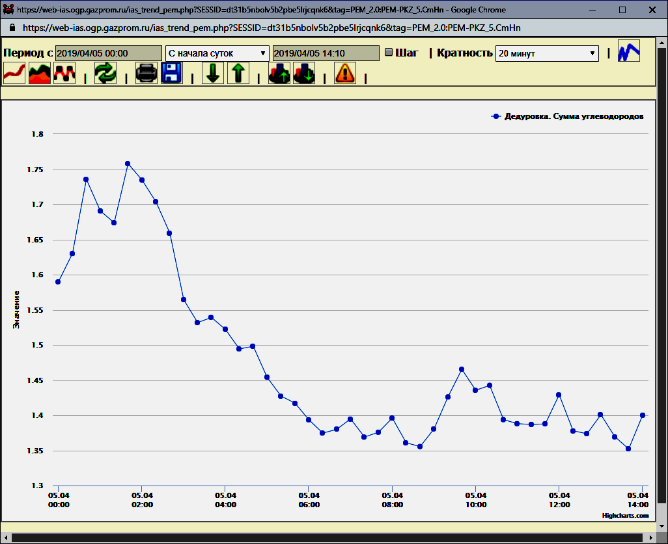Viewport: 668px width, 544px height.
Task: Click the 'Период с' label
Action: coord(28,53)
